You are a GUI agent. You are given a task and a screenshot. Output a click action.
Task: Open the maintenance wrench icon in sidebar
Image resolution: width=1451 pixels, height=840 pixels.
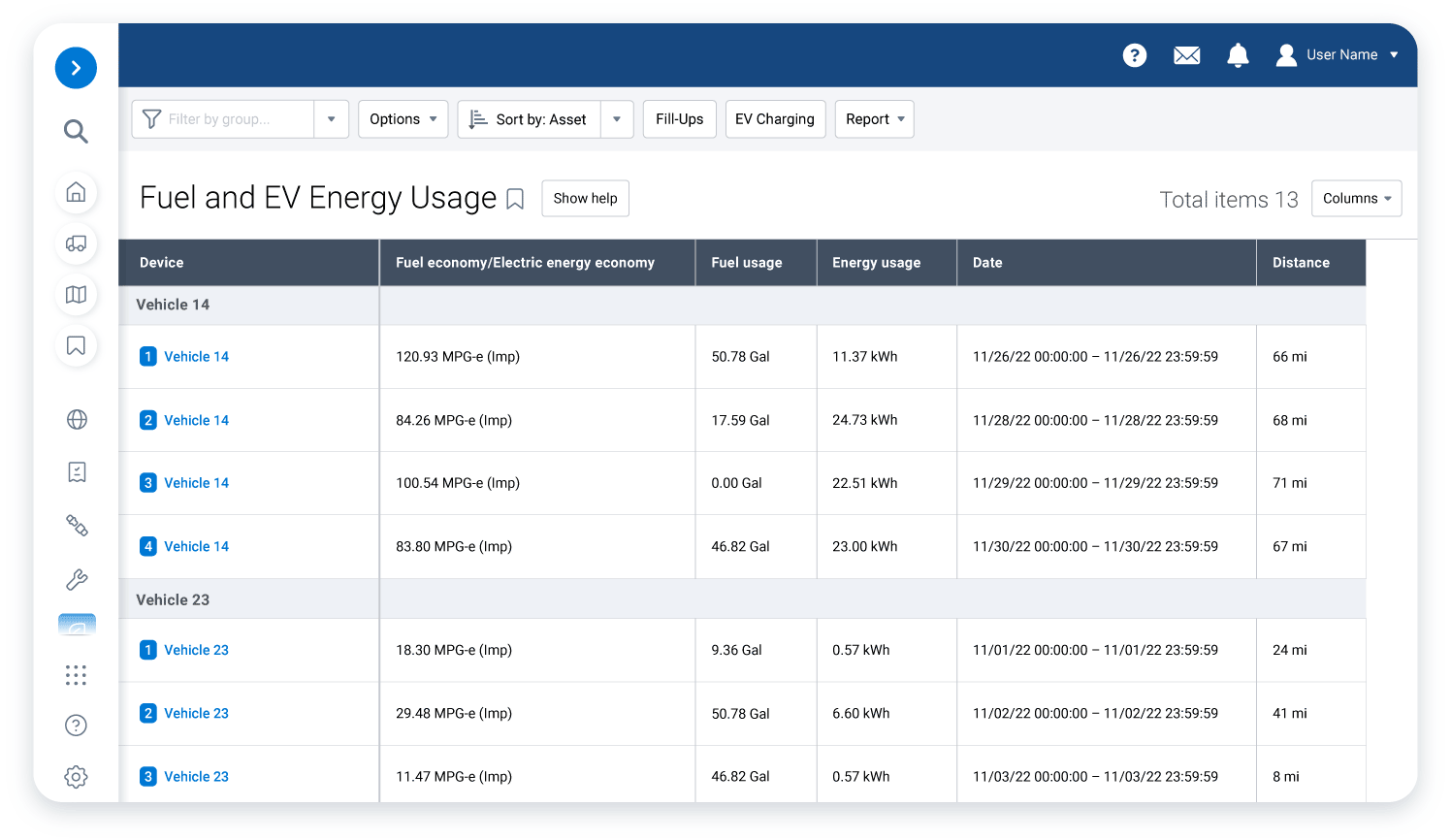click(76, 580)
